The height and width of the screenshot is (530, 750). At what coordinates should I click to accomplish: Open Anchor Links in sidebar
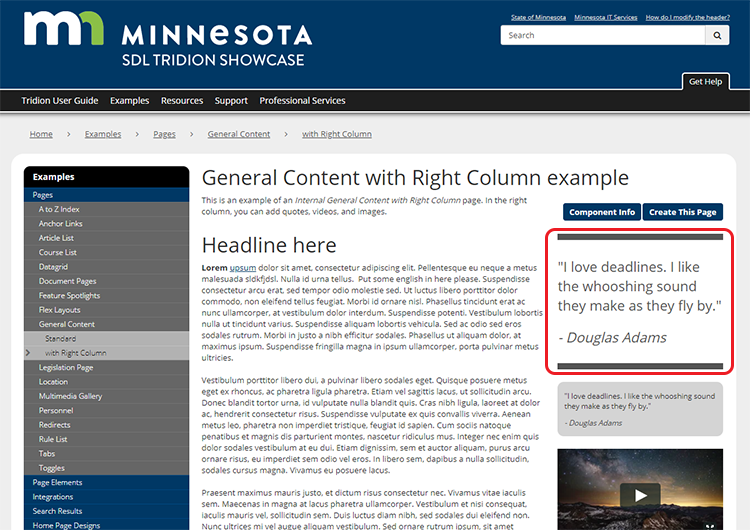(x=107, y=223)
